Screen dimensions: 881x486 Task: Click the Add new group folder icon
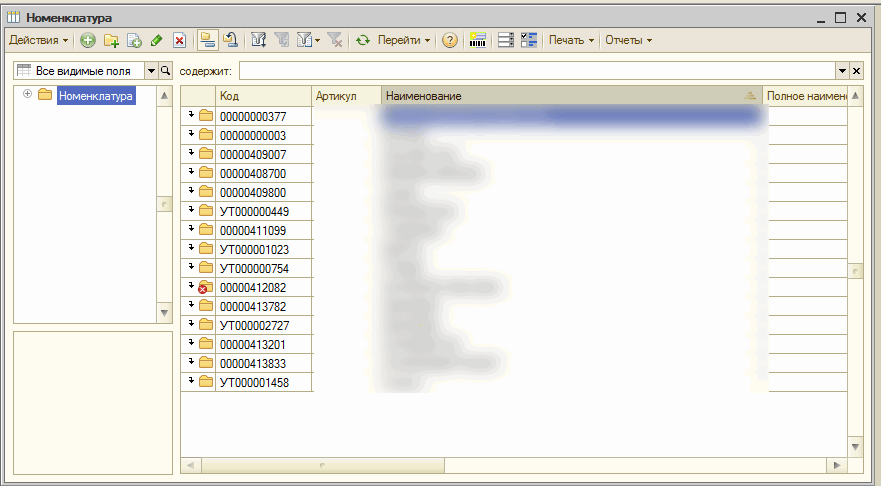pyautogui.click(x=111, y=41)
